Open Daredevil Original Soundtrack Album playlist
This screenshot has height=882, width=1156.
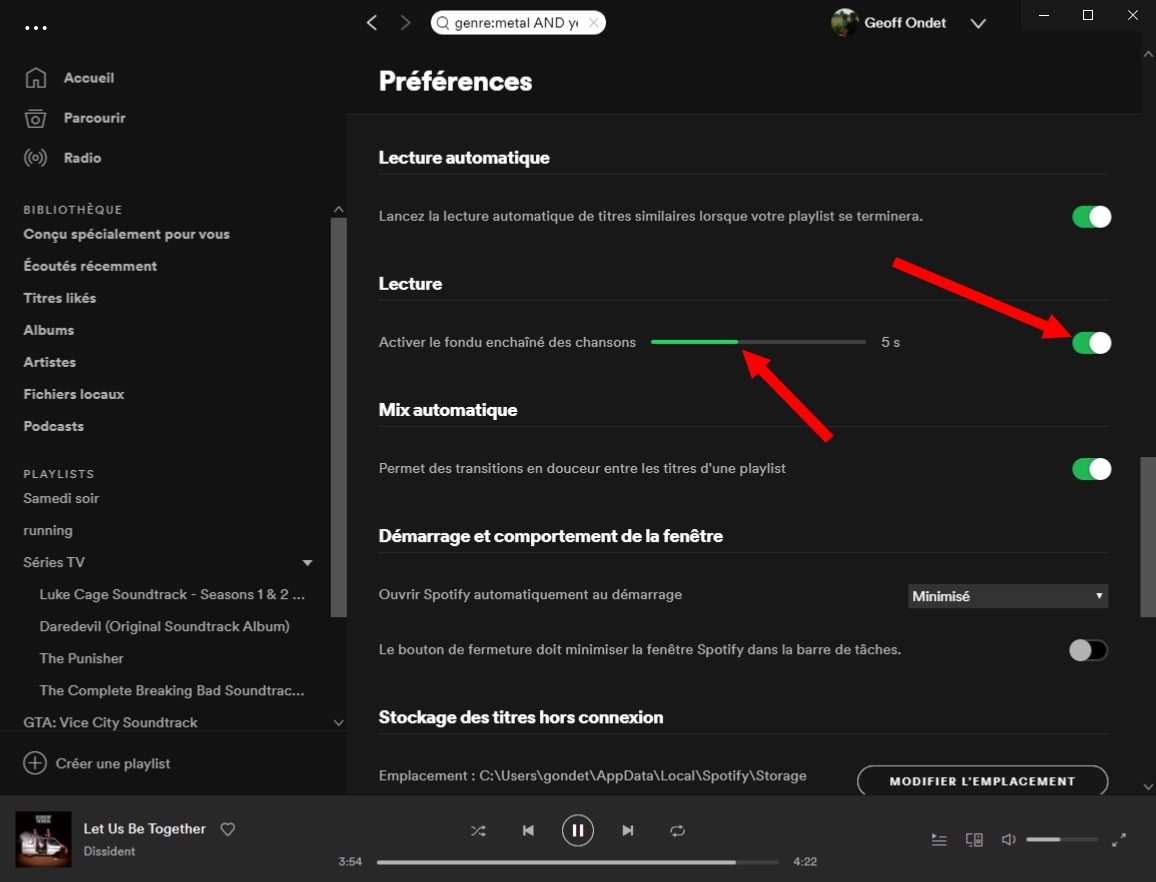tap(164, 627)
